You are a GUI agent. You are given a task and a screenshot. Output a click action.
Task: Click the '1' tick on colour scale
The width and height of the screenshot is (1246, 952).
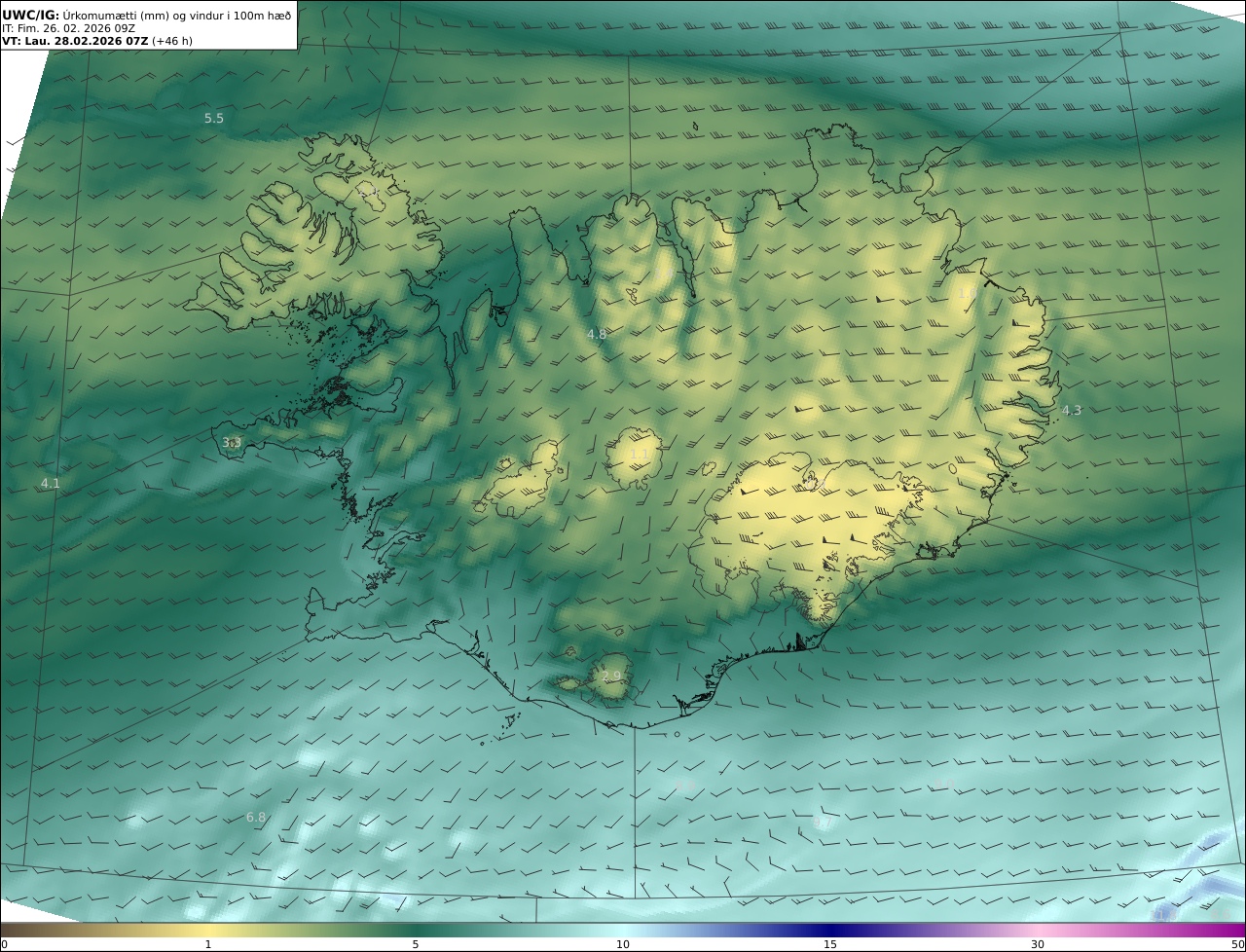(208, 944)
